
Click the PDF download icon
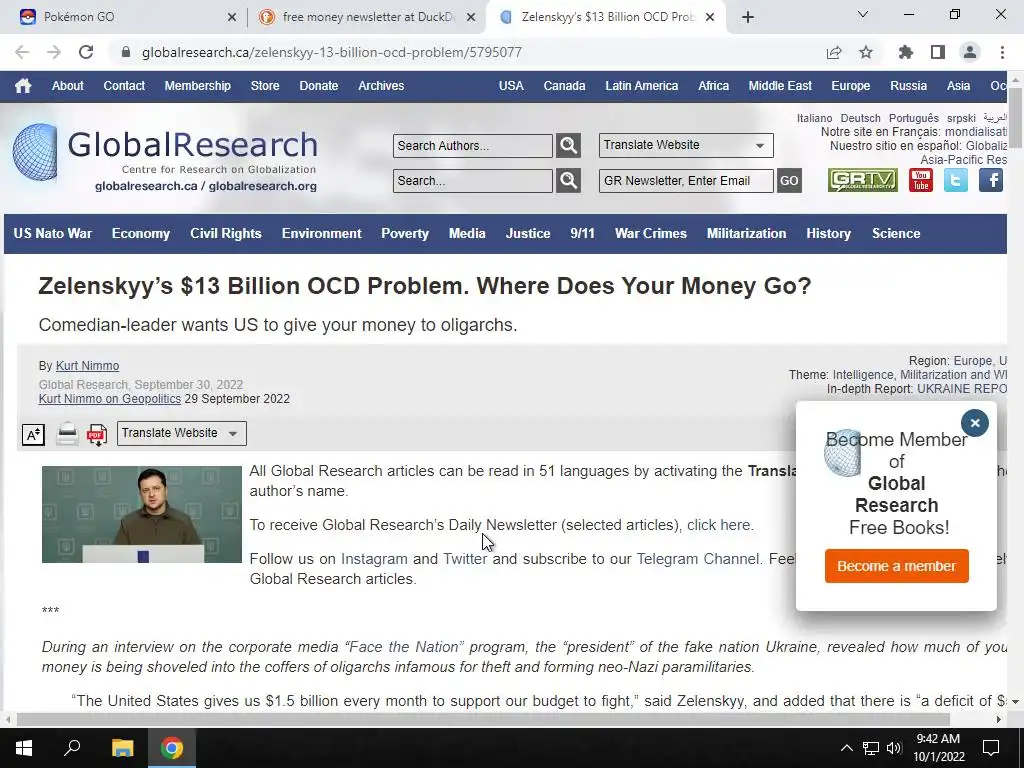(97, 434)
